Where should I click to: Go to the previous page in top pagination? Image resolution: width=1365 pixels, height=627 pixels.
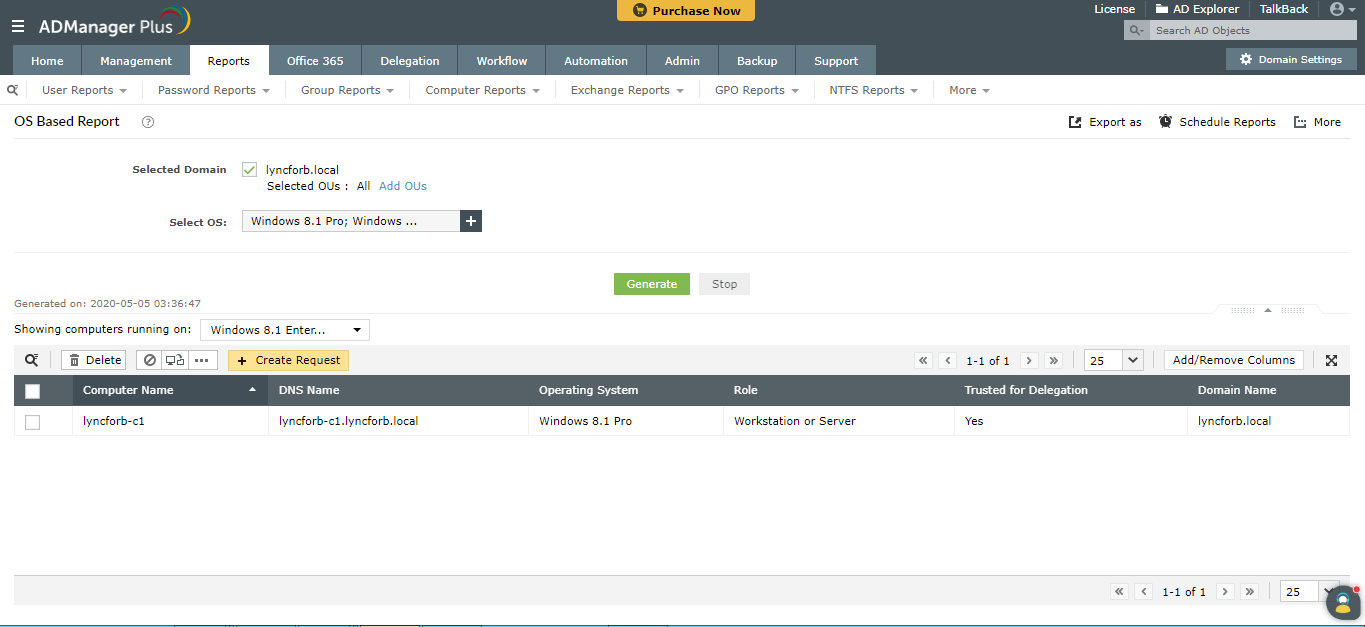tap(949, 360)
